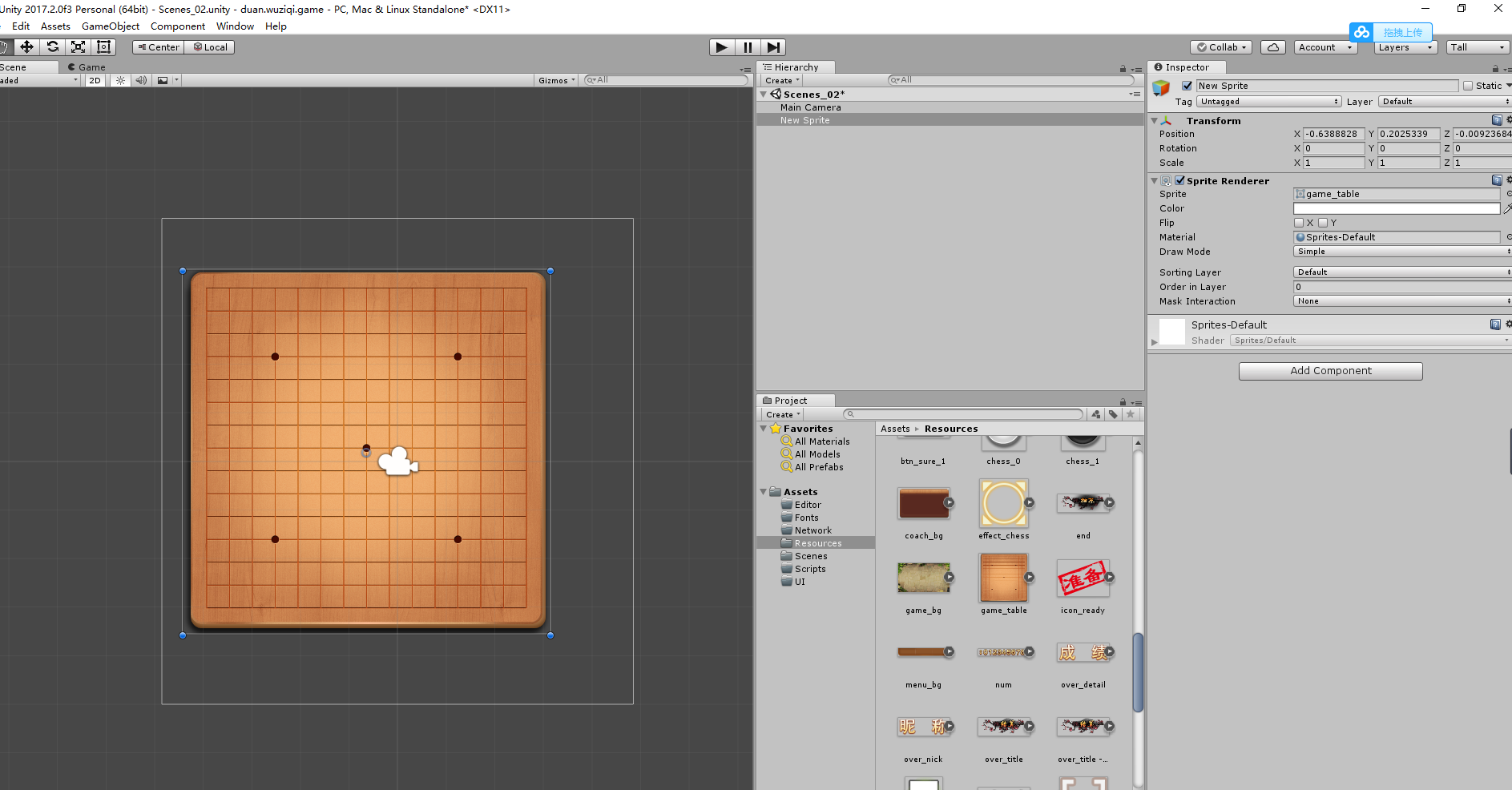Disable the Sprite Renderer component checkbox
The image size is (1512, 790).
1178,180
